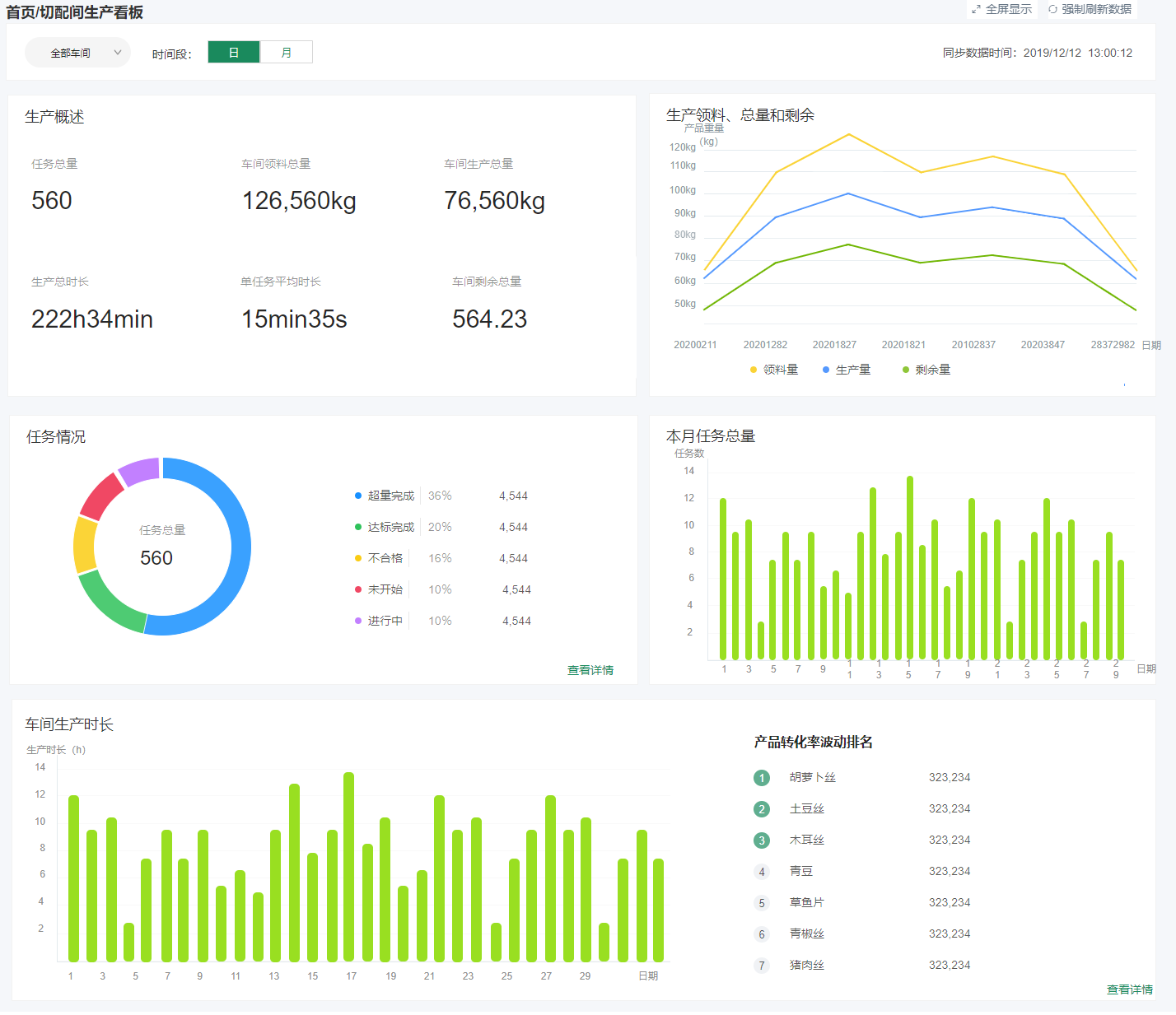The width and height of the screenshot is (1176, 1015).
Task: Select 青椒丝 in the ranking list
Action: (807, 934)
